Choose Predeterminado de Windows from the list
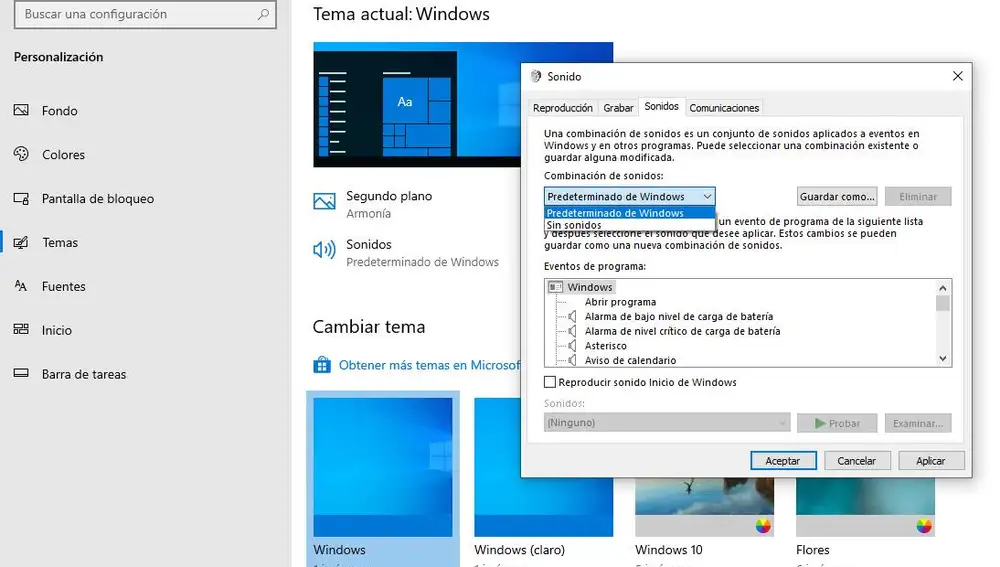Screen dimensions: 1000x567 coord(629,213)
